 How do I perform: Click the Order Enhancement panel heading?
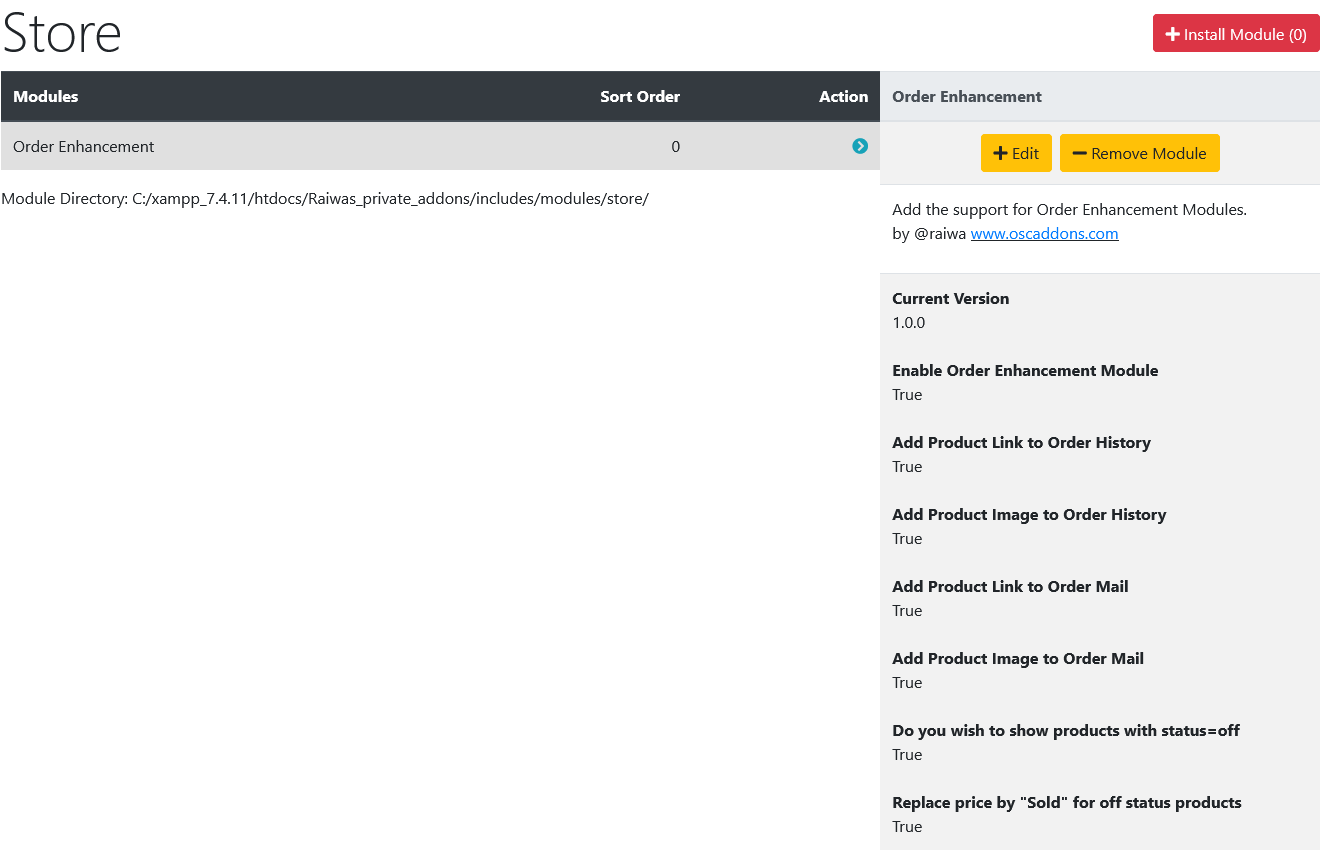coord(967,97)
